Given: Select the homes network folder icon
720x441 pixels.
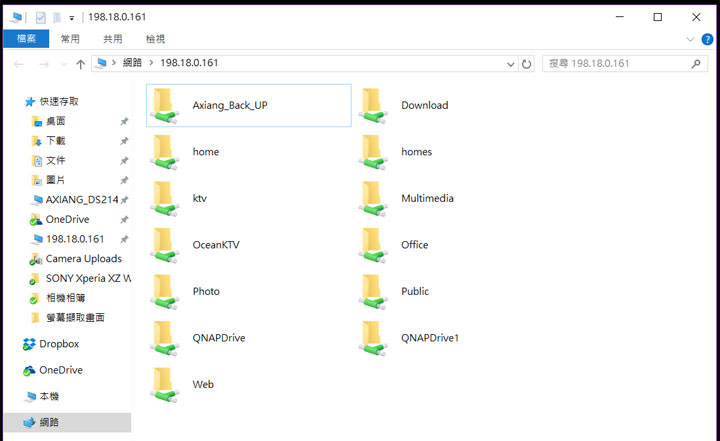Looking at the screenshot, I should tap(373, 152).
